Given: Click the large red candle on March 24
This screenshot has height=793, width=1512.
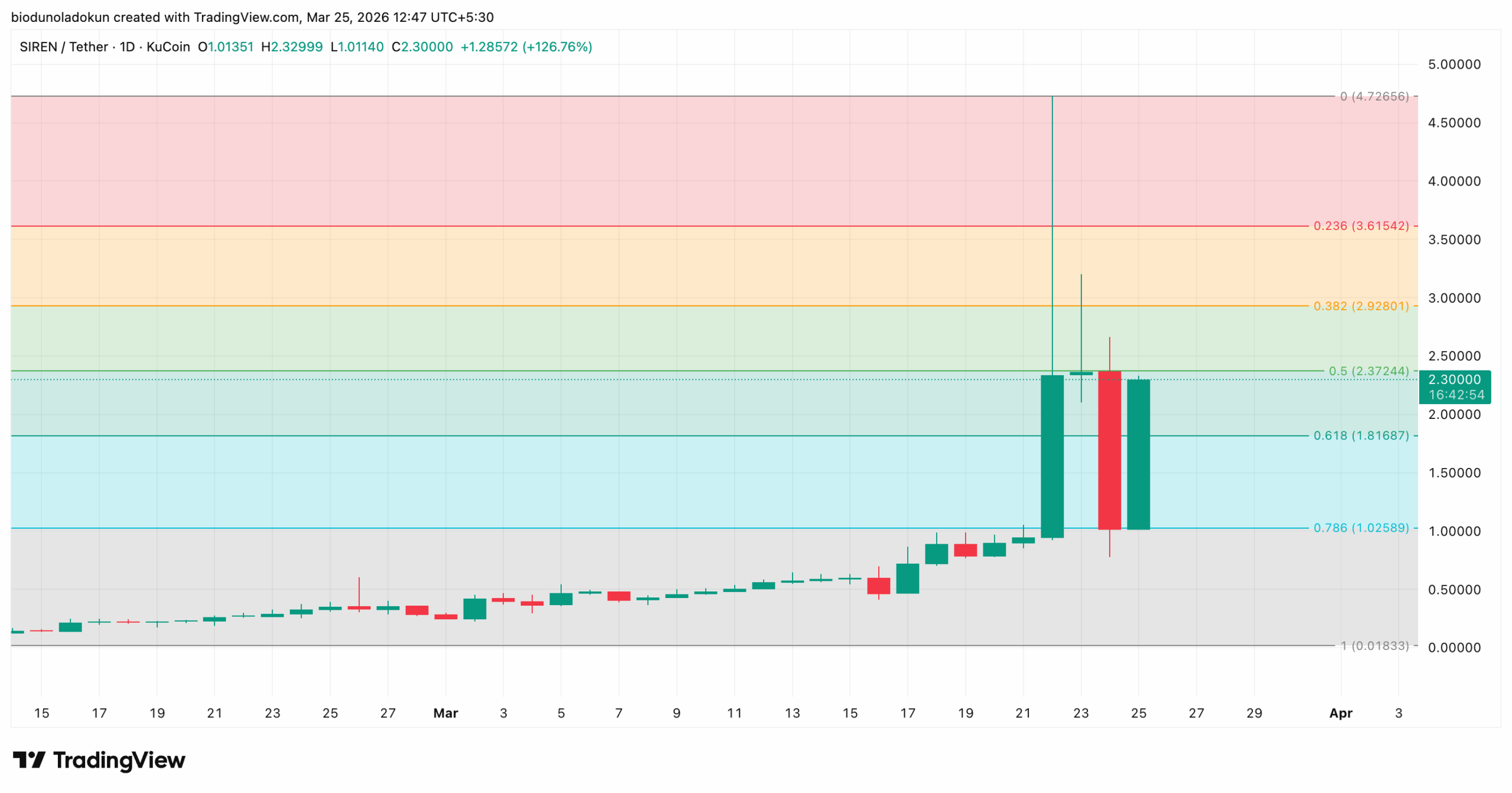Looking at the screenshot, I should pyautogui.click(x=1109, y=450).
